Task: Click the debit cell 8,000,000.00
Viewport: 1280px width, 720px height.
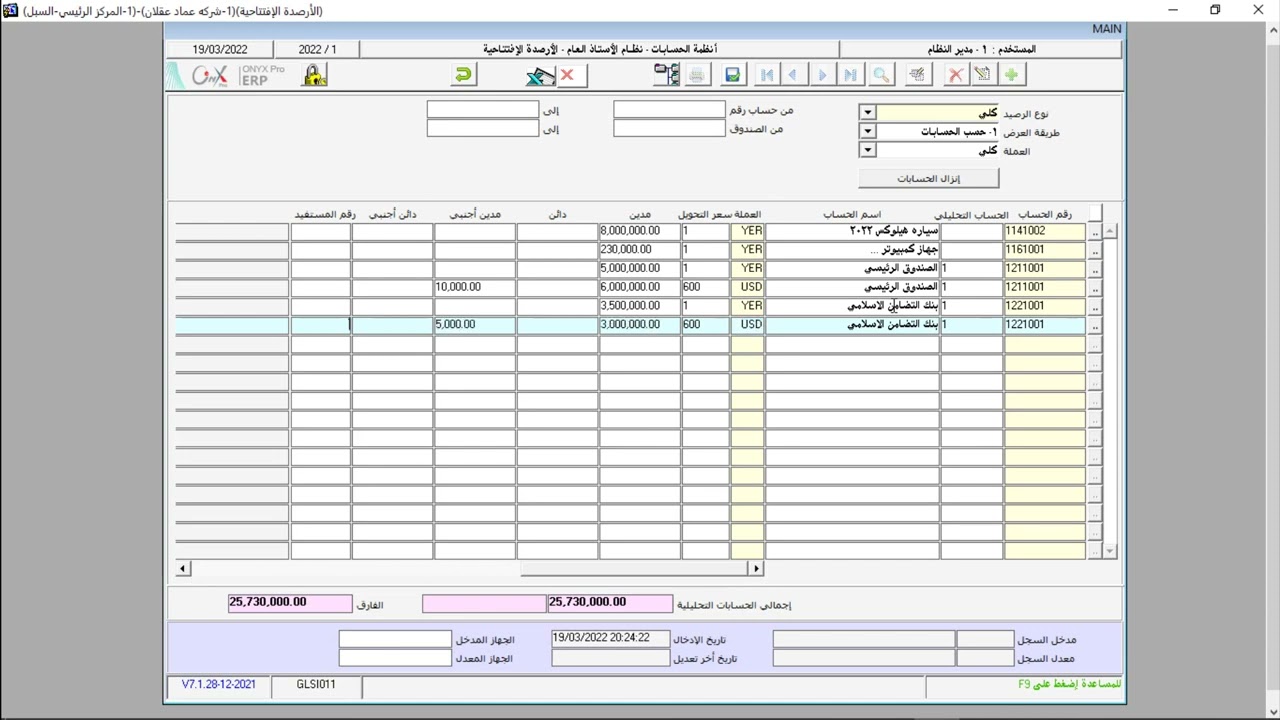Action: coord(640,231)
